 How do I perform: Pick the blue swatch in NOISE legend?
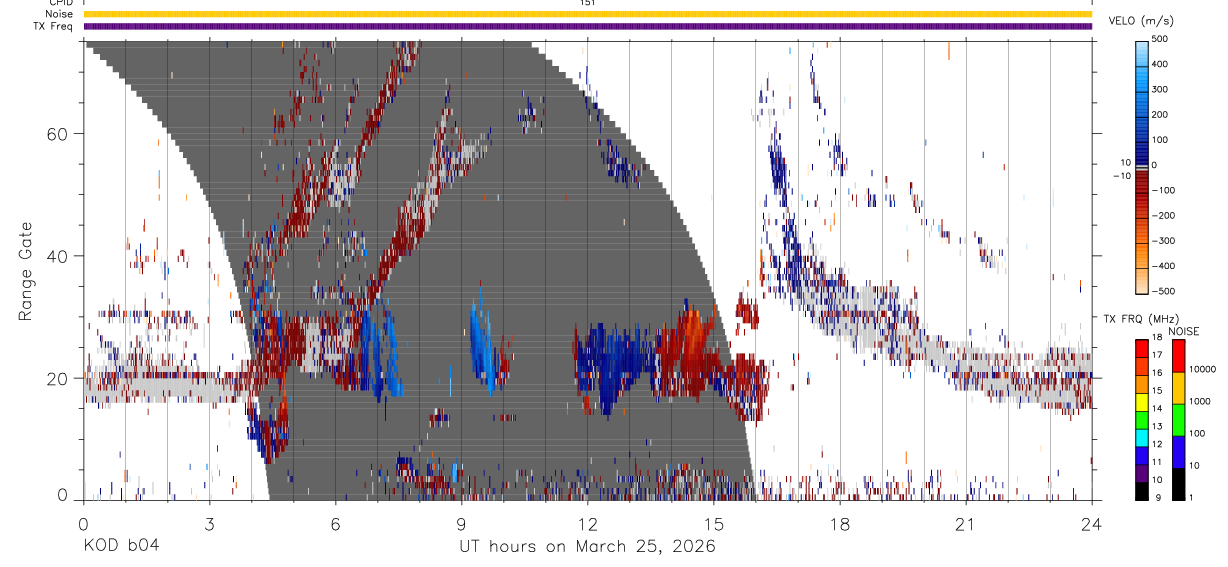coord(1177,451)
